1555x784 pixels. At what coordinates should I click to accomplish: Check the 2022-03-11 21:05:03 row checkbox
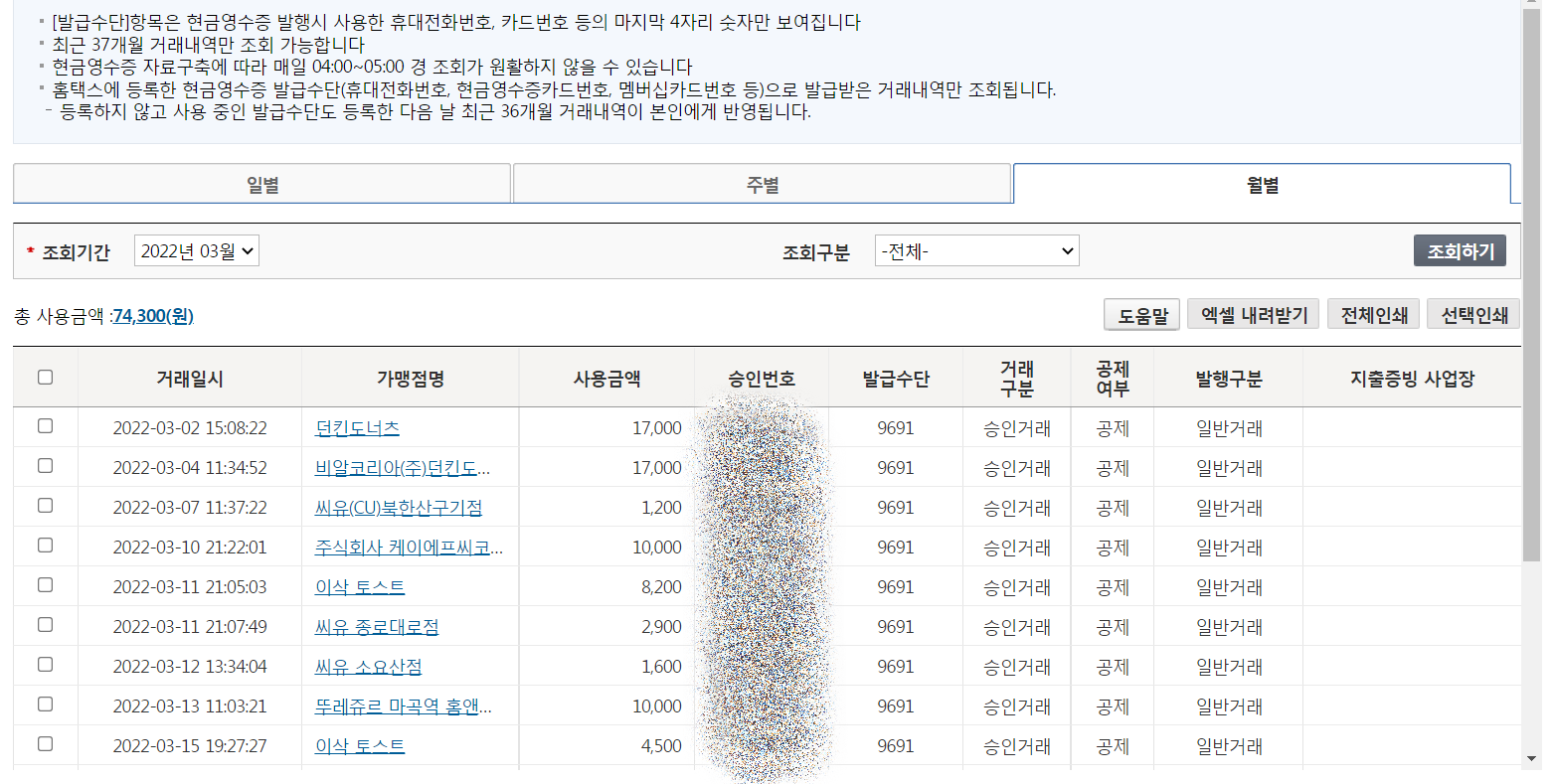[x=45, y=584]
